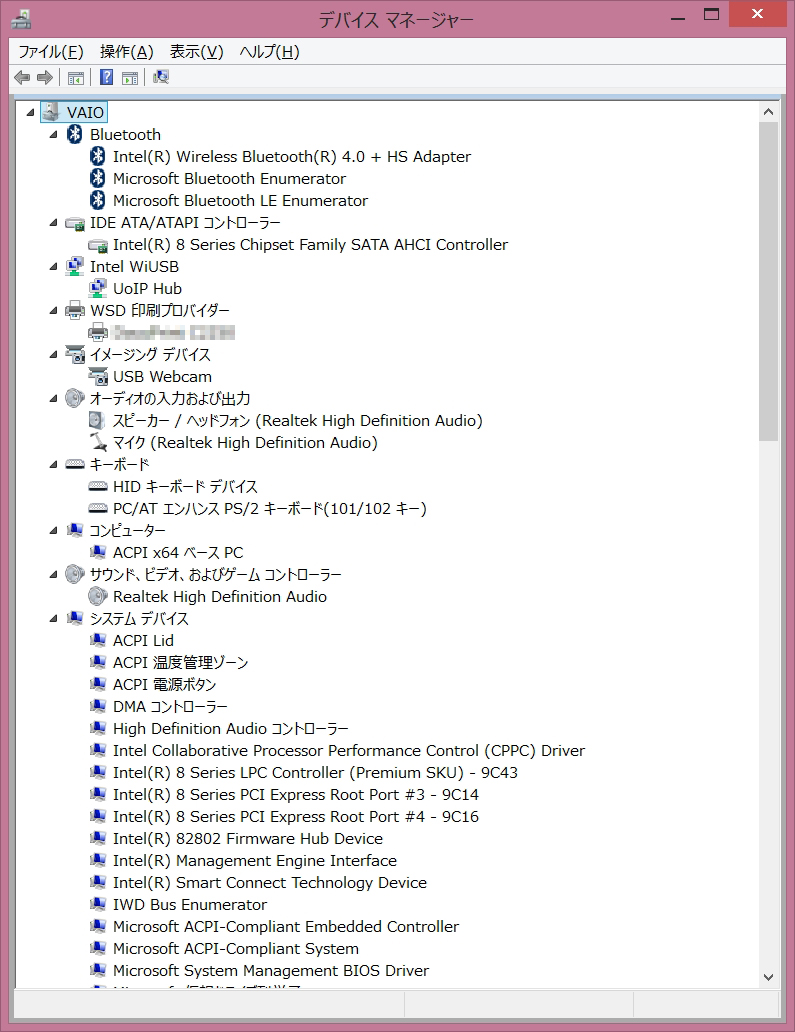Select Intel(R) 8 Series LPC Controller 9C43

pyautogui.click(x=315, y=772)
